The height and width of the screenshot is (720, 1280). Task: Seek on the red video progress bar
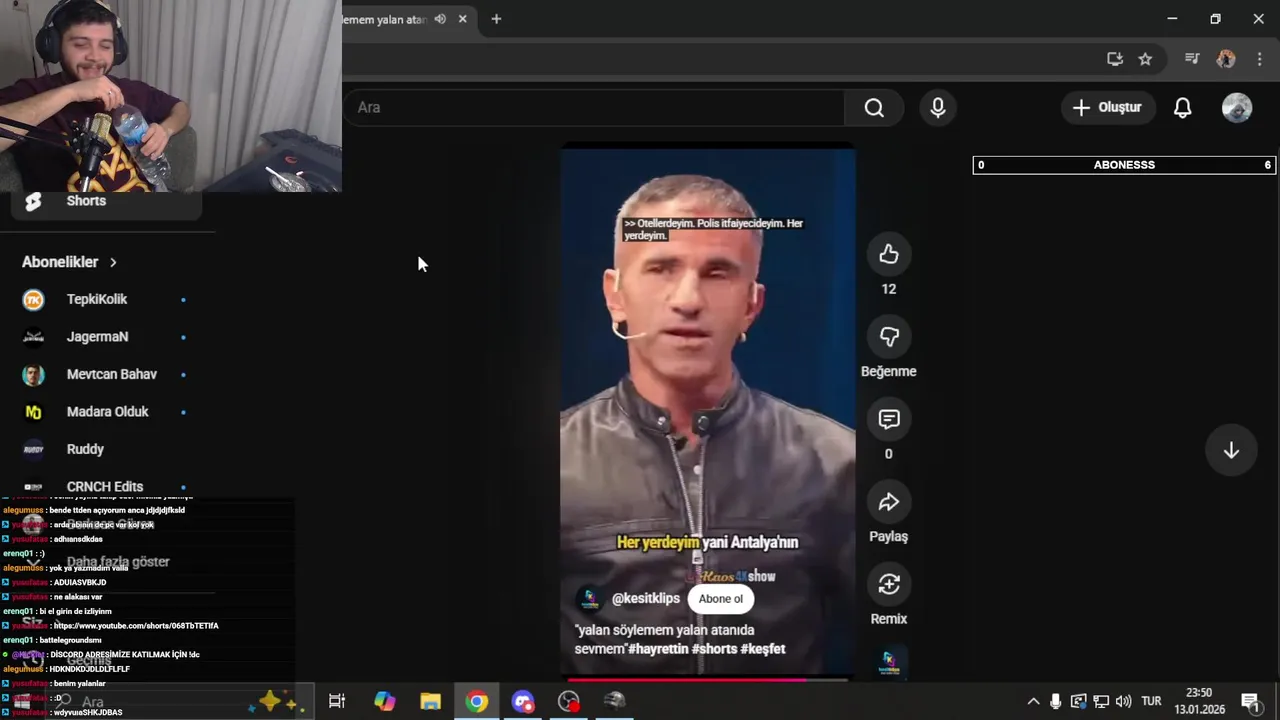tap(707, 680)
